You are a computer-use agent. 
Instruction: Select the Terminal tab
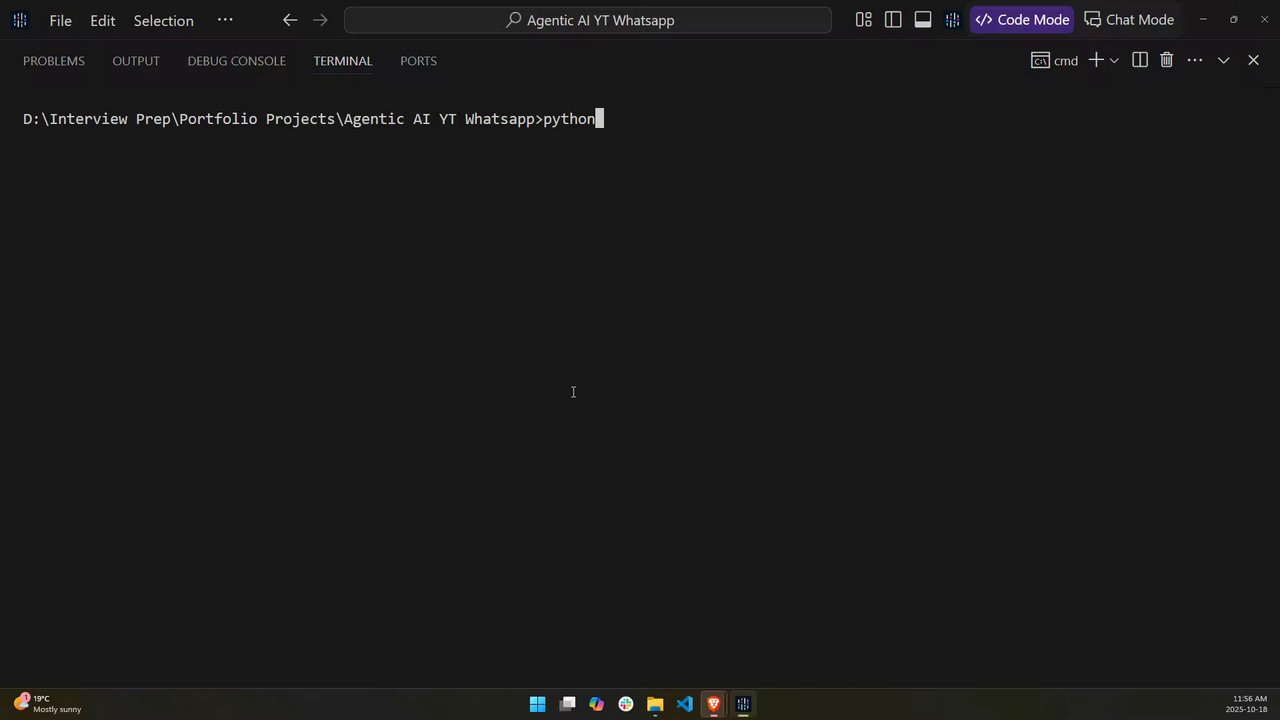(x=343, y=61)
